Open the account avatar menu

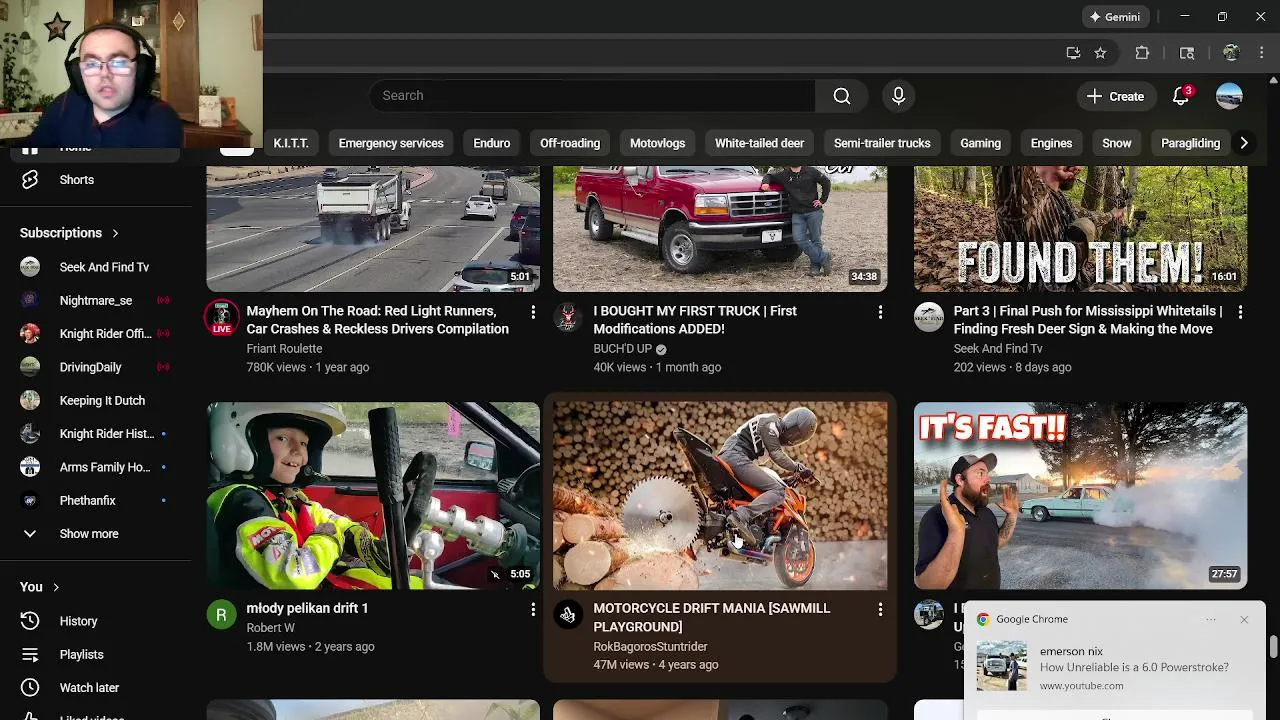coord(1229,96)
